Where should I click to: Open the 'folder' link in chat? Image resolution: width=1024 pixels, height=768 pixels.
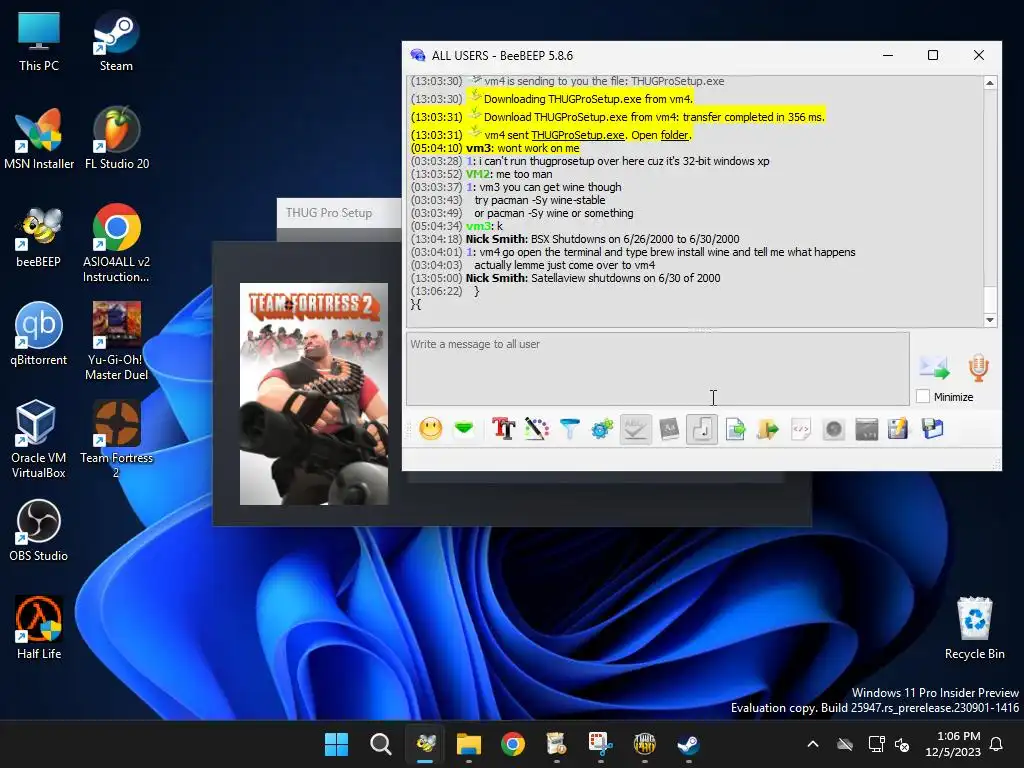675,135
